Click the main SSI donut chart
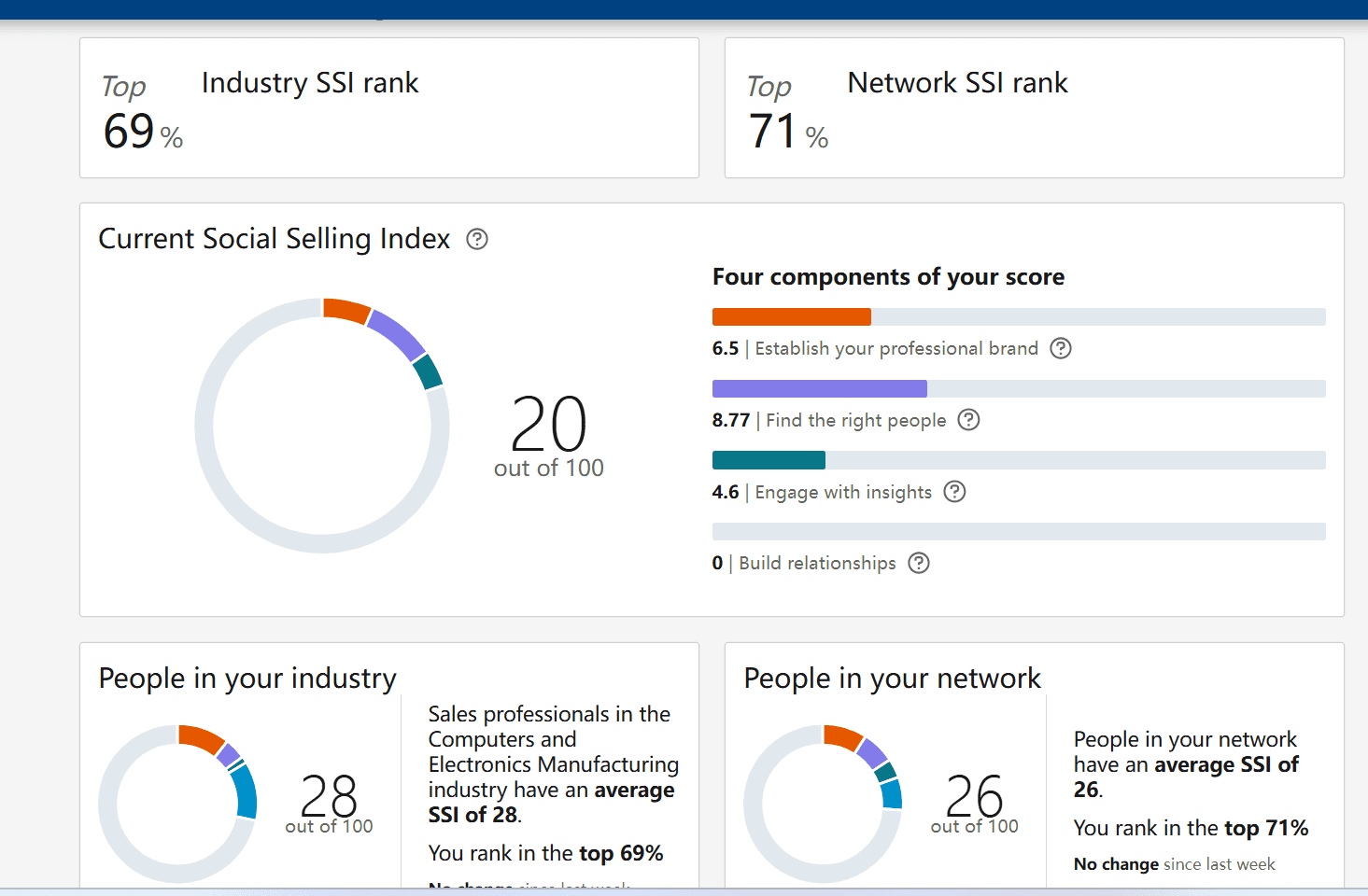This screenshot has width=1368, height=896. click(322, 426)
